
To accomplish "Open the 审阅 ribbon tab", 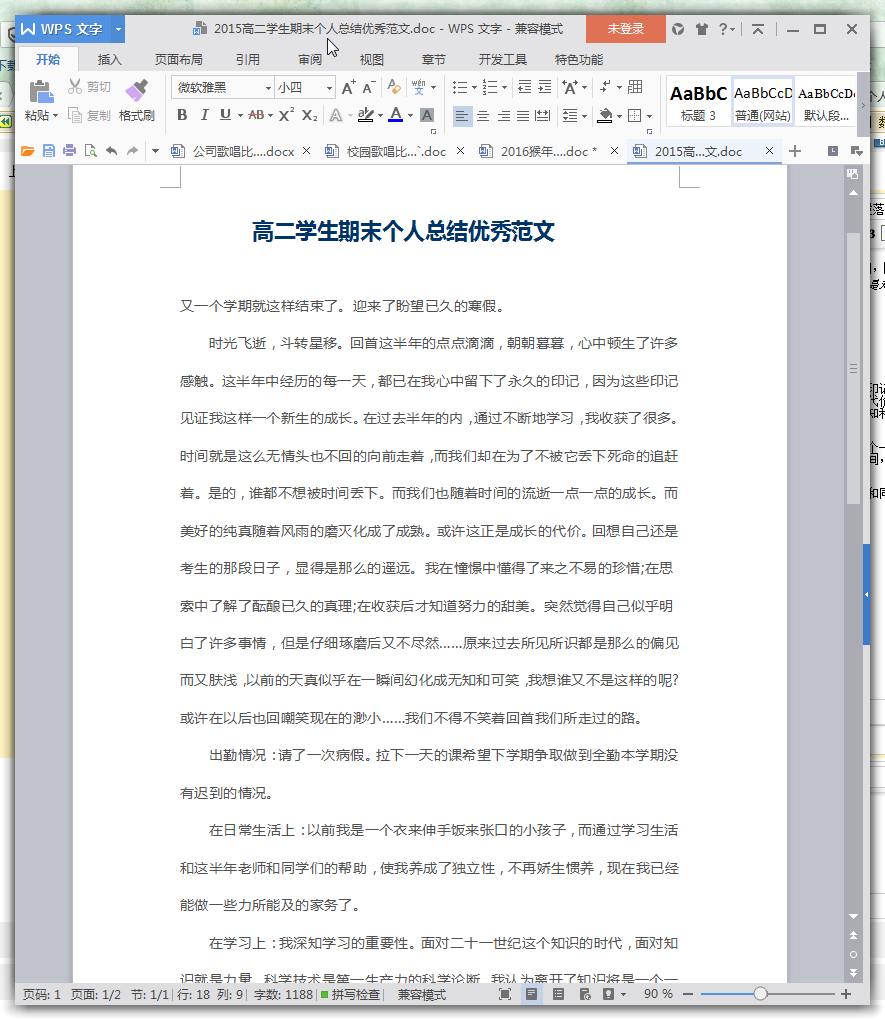I will (x=311, y=59).
